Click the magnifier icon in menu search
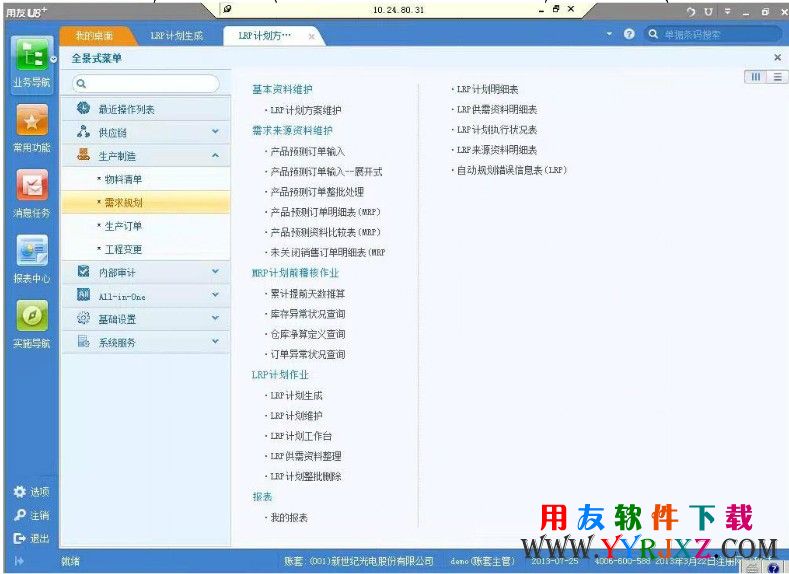Image resolution: width=789 pixels, height=574 pixels. pos(82,84)
